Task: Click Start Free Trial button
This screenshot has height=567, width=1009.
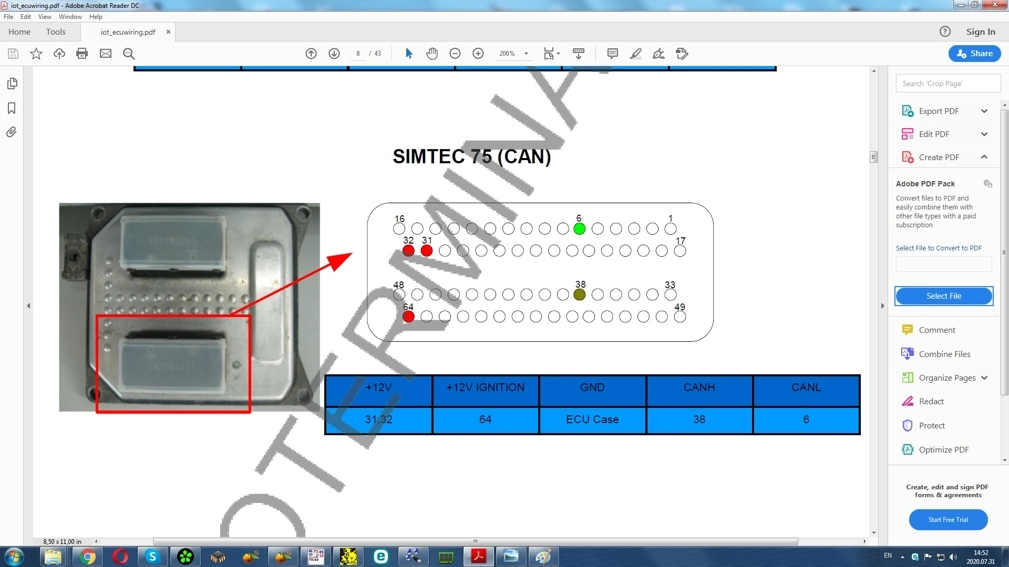Action: click(948, 519)
